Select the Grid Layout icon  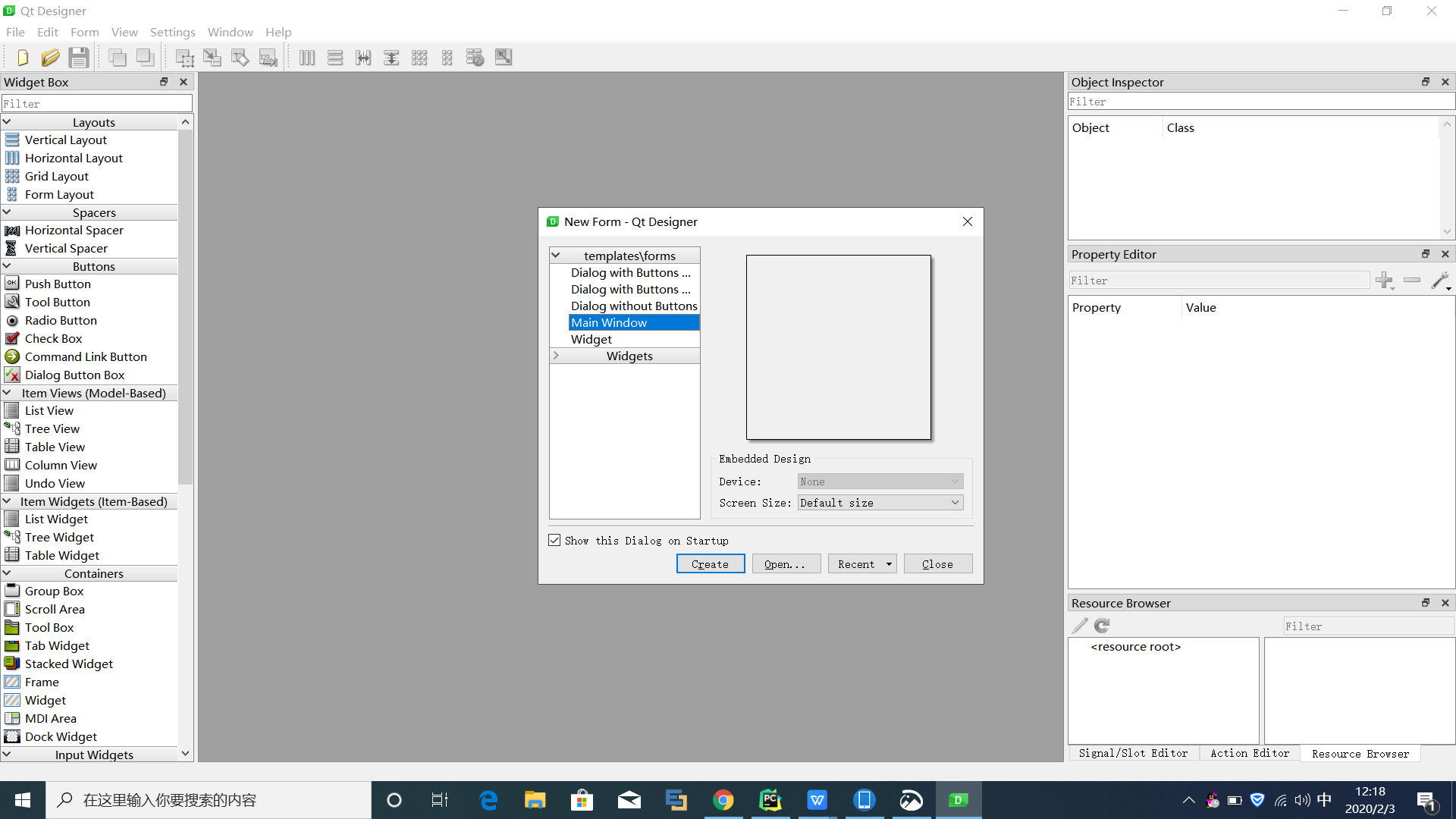click(x=12, y=176)
